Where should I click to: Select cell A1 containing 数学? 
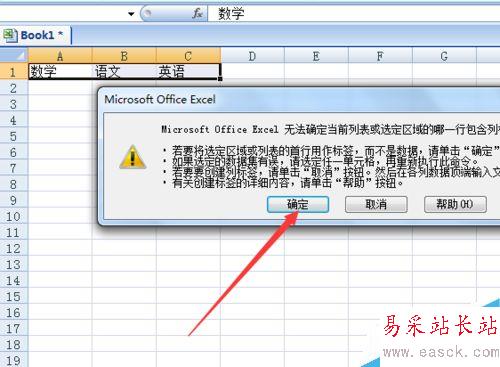(x=60, y=71)
